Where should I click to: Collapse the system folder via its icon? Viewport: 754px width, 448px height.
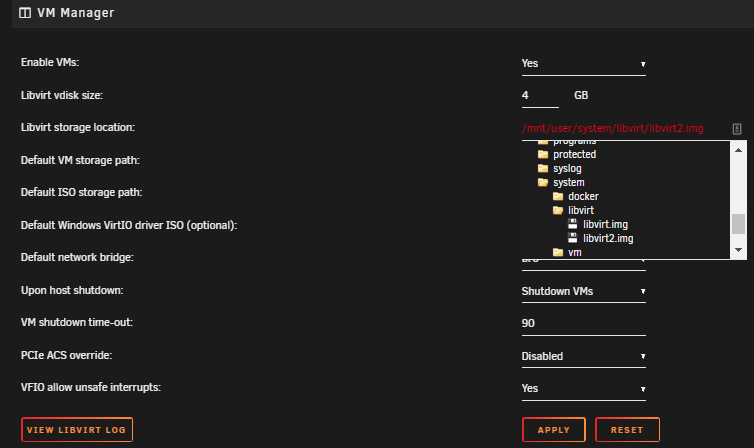tap(543, 182)
